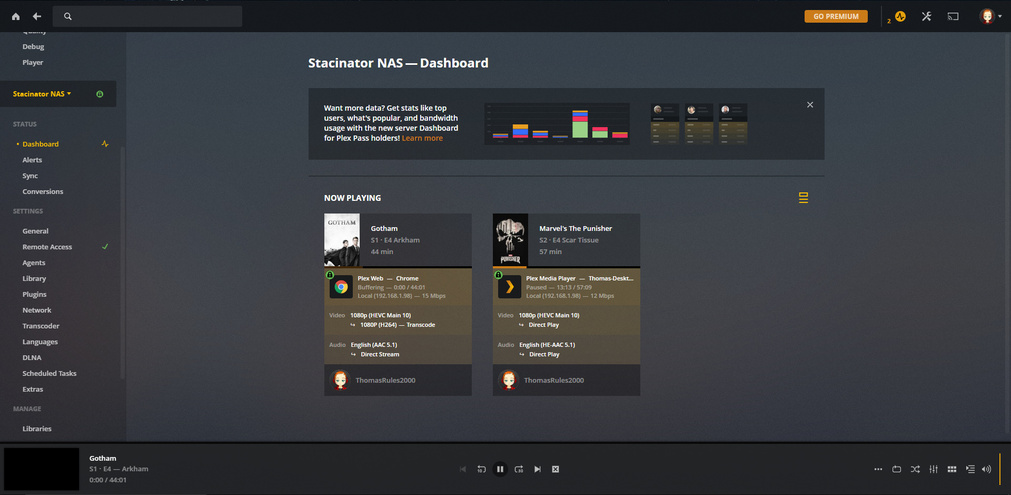Click Gotham title in player bar

tap(103, 458)
